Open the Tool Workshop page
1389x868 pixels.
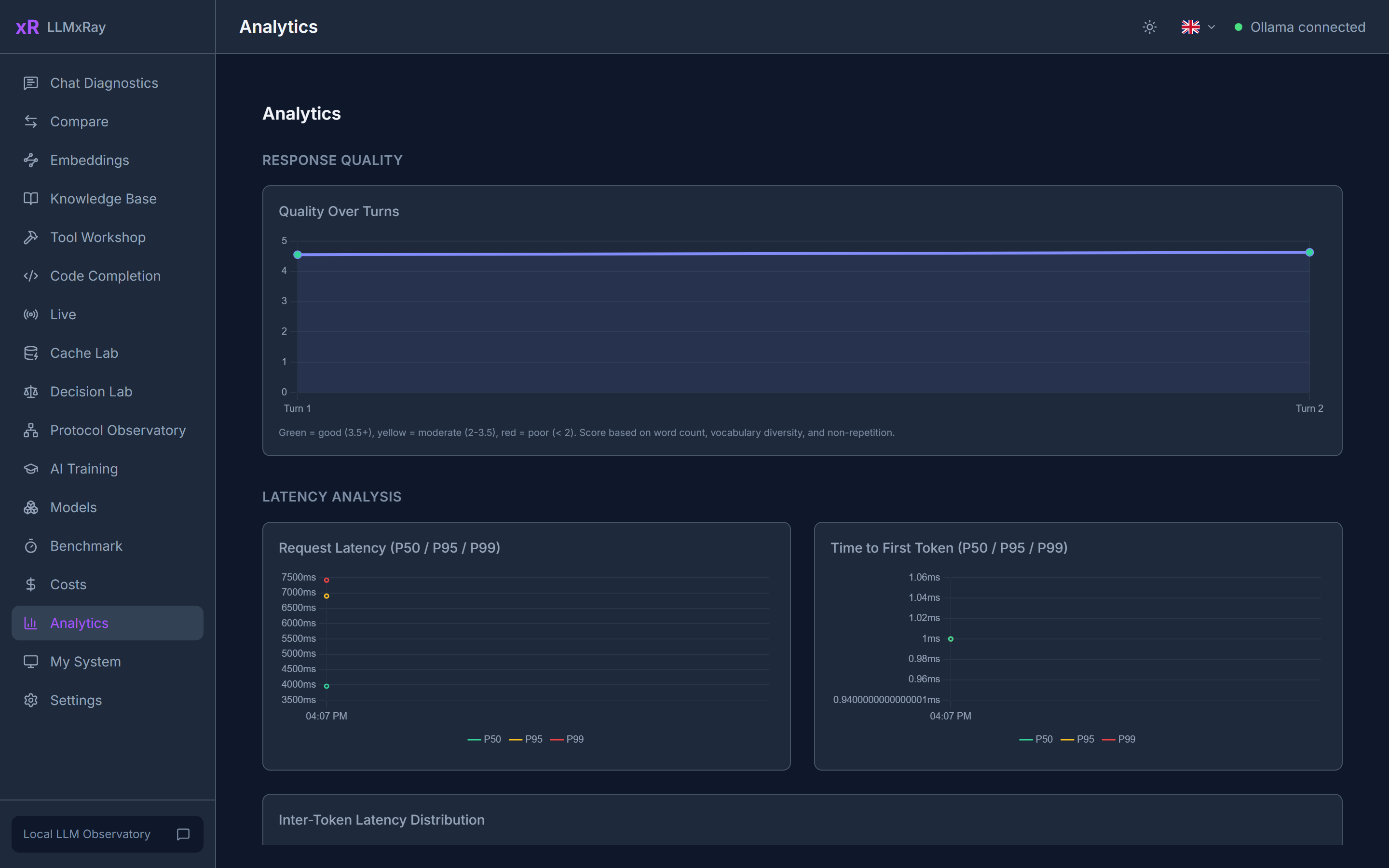[108, 237]
